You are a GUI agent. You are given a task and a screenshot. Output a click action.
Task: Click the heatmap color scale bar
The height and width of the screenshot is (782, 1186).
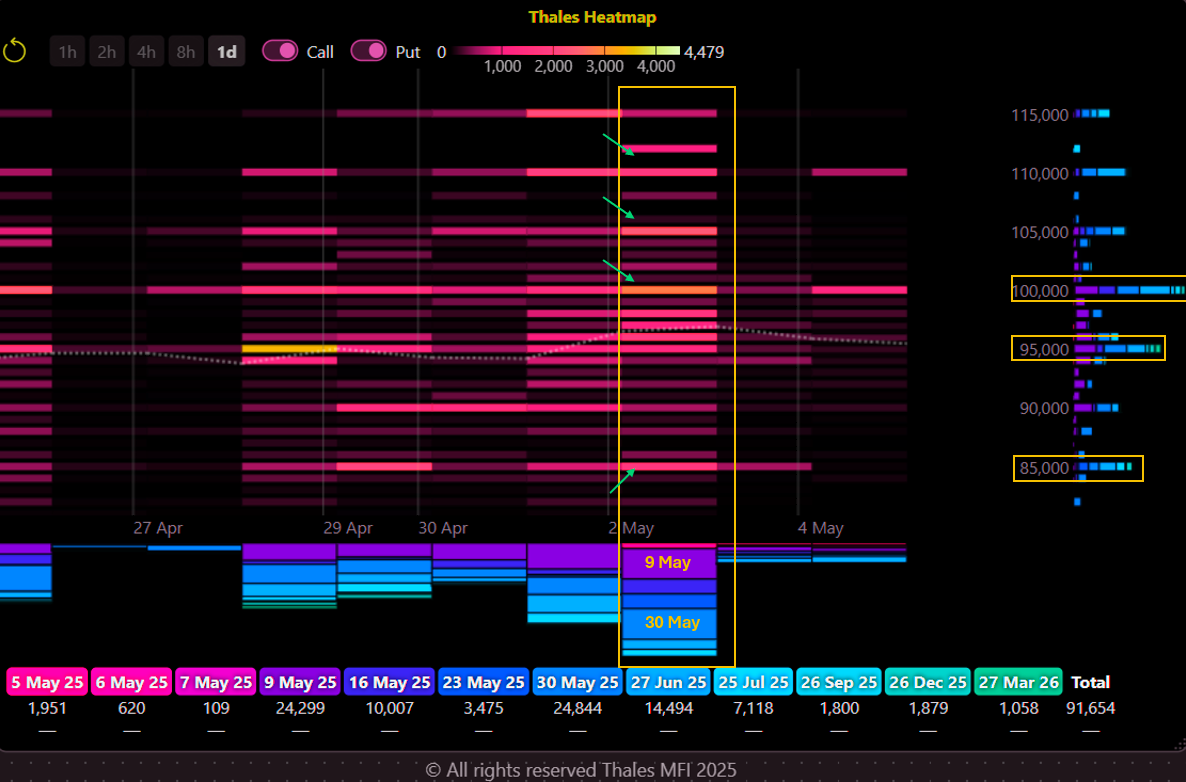(567, 51)
